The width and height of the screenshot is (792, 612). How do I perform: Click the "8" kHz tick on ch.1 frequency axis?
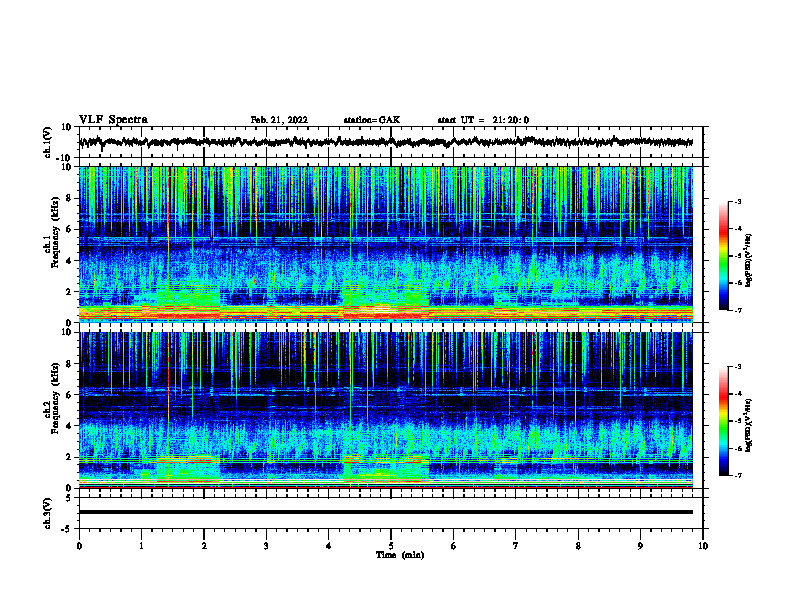(x=69, y=198)
